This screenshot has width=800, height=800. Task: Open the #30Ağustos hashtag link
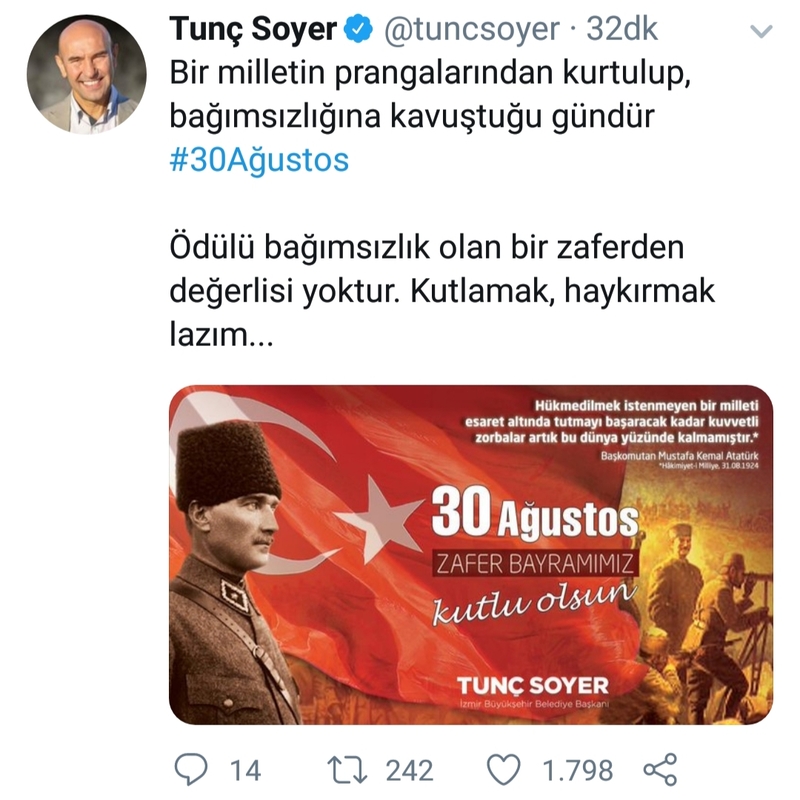click(x=259, y=160)
